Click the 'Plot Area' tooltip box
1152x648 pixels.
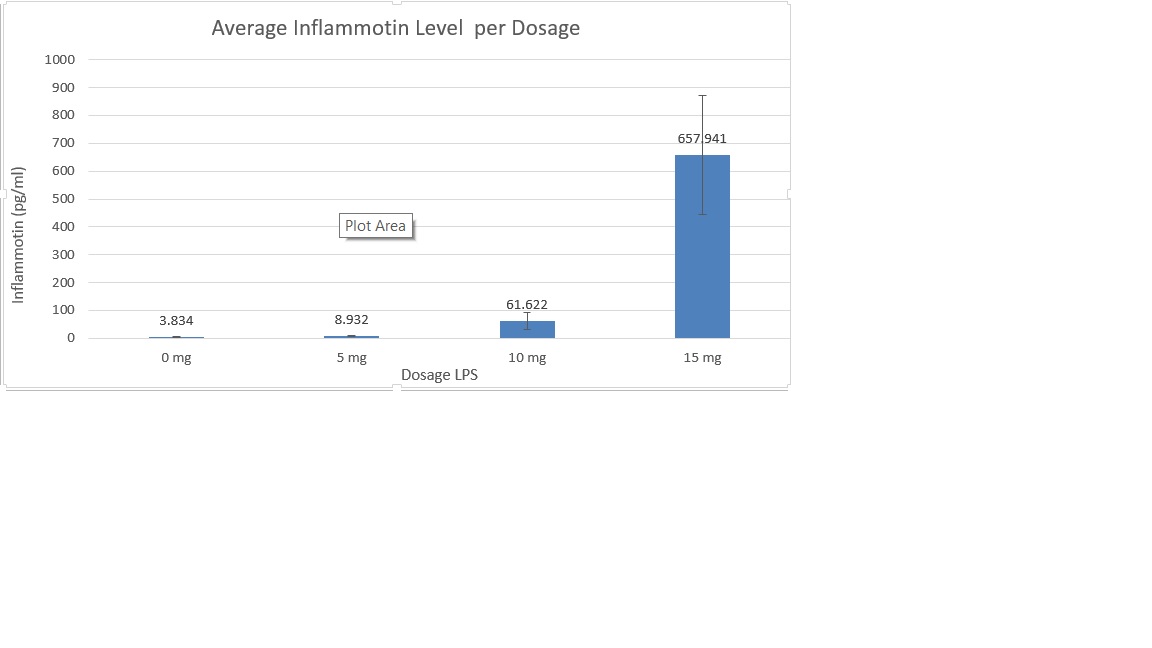[375, 226]
